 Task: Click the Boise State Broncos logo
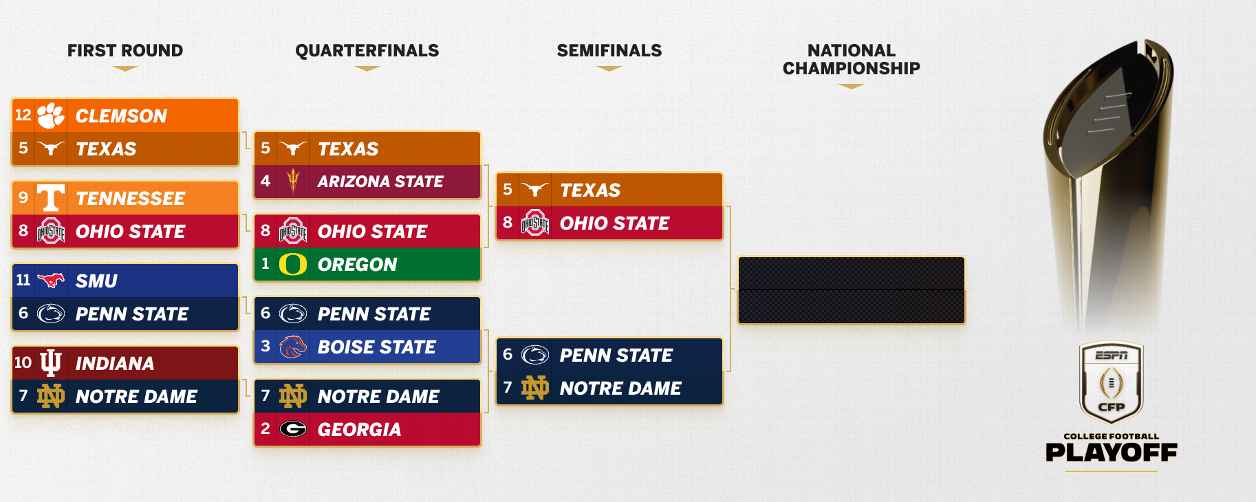tap(293, 347)
